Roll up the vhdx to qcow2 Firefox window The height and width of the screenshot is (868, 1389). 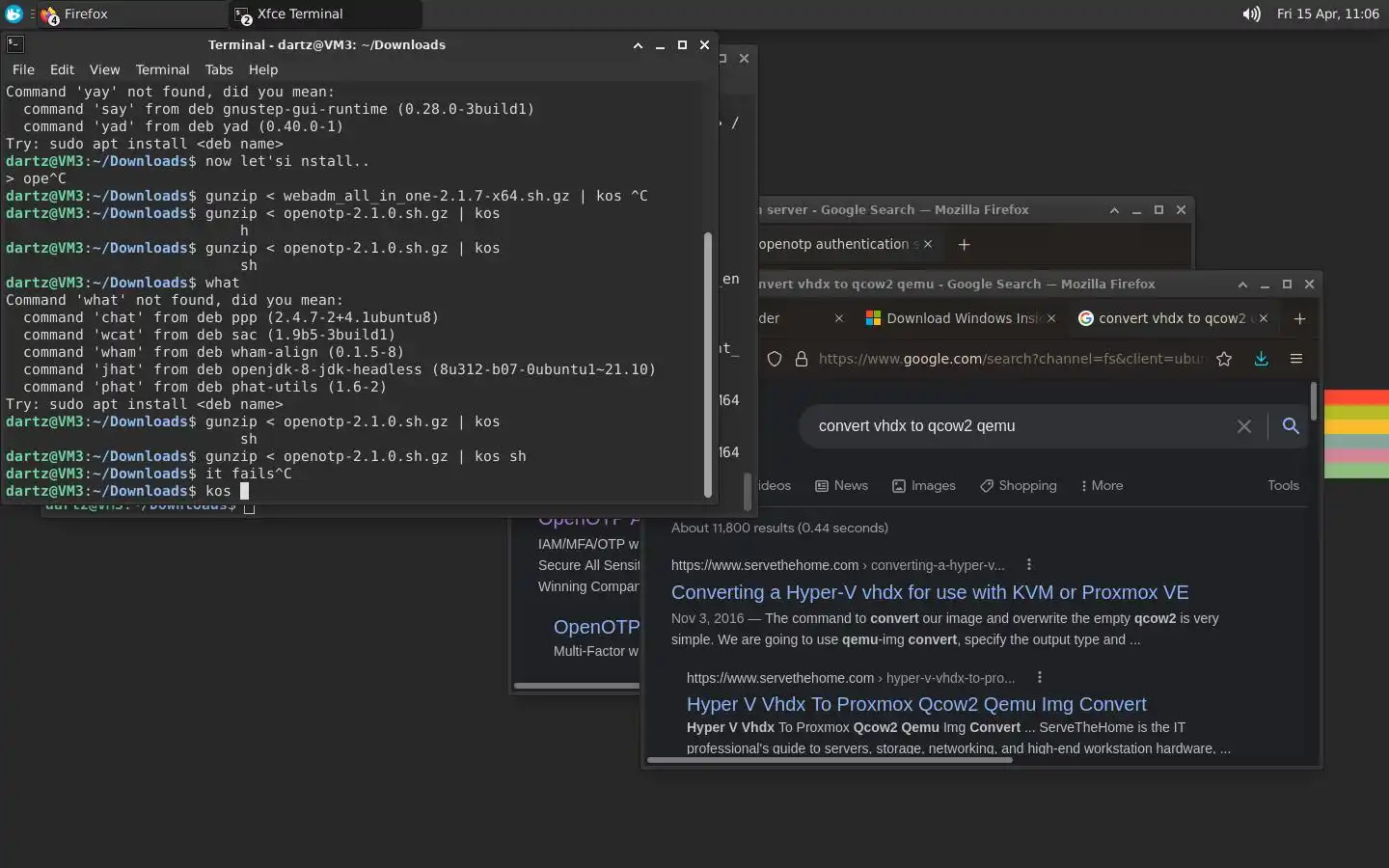[1242, 285]
